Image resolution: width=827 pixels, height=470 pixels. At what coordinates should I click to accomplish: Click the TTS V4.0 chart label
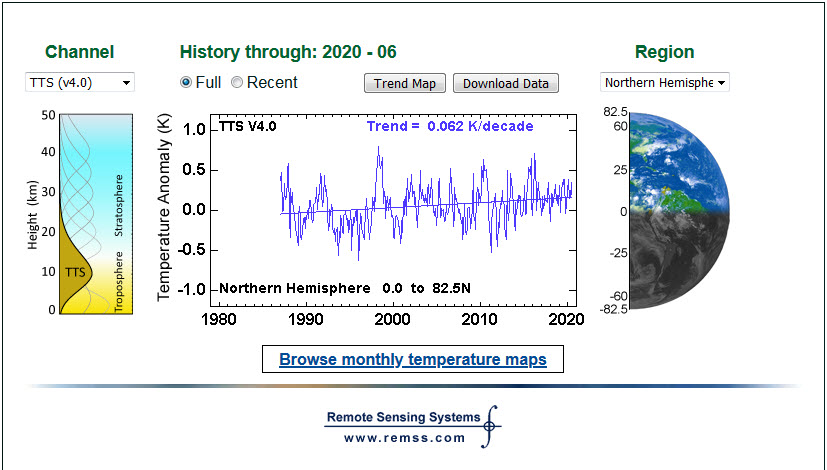(x=247, y=127)
